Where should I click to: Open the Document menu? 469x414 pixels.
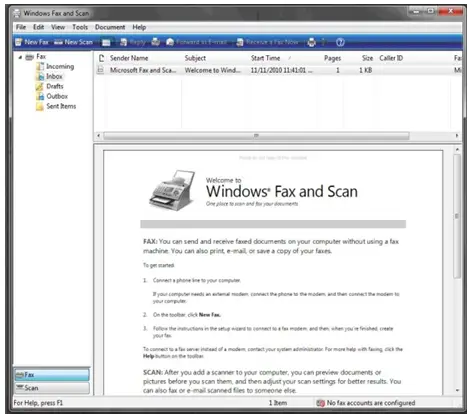[110, 27]
